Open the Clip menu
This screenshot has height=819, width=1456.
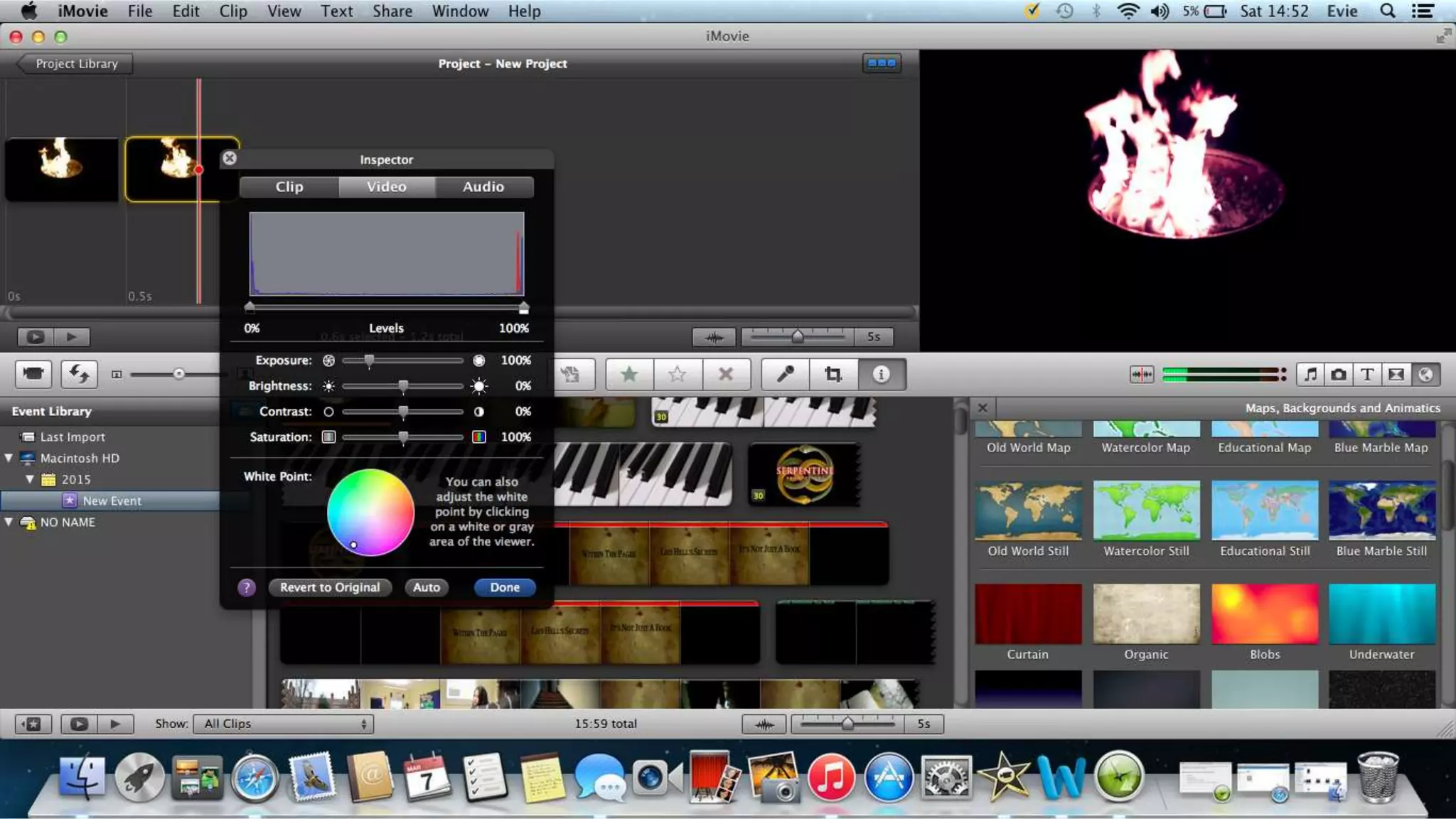233,11
